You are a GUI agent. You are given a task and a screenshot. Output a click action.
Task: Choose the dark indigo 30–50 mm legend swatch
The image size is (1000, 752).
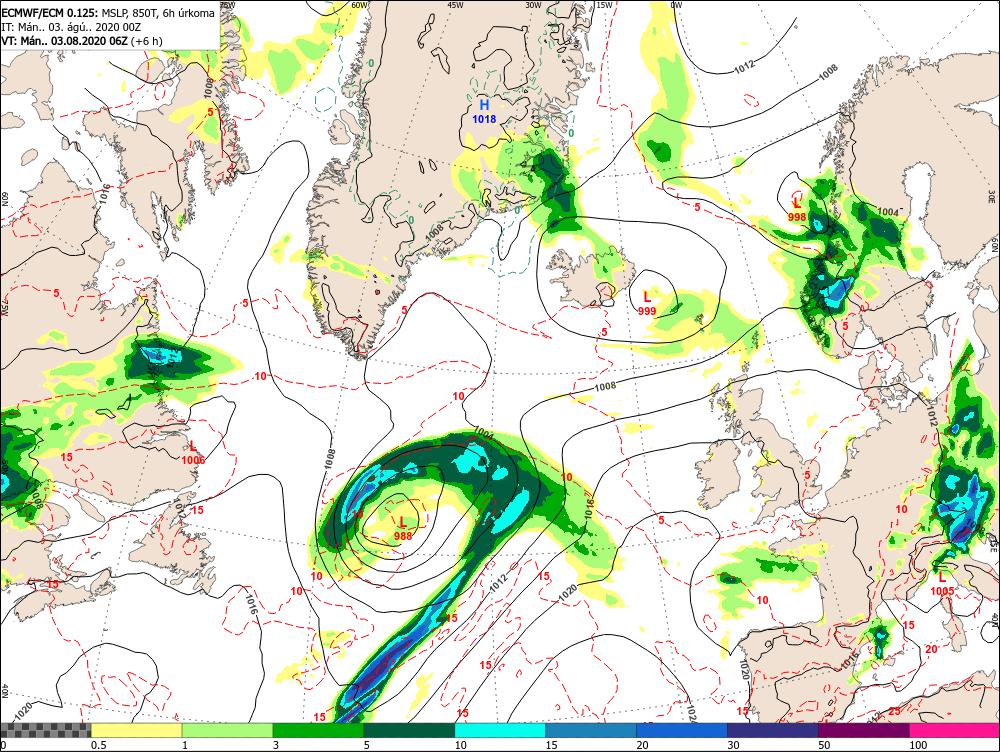click(772, 730)
